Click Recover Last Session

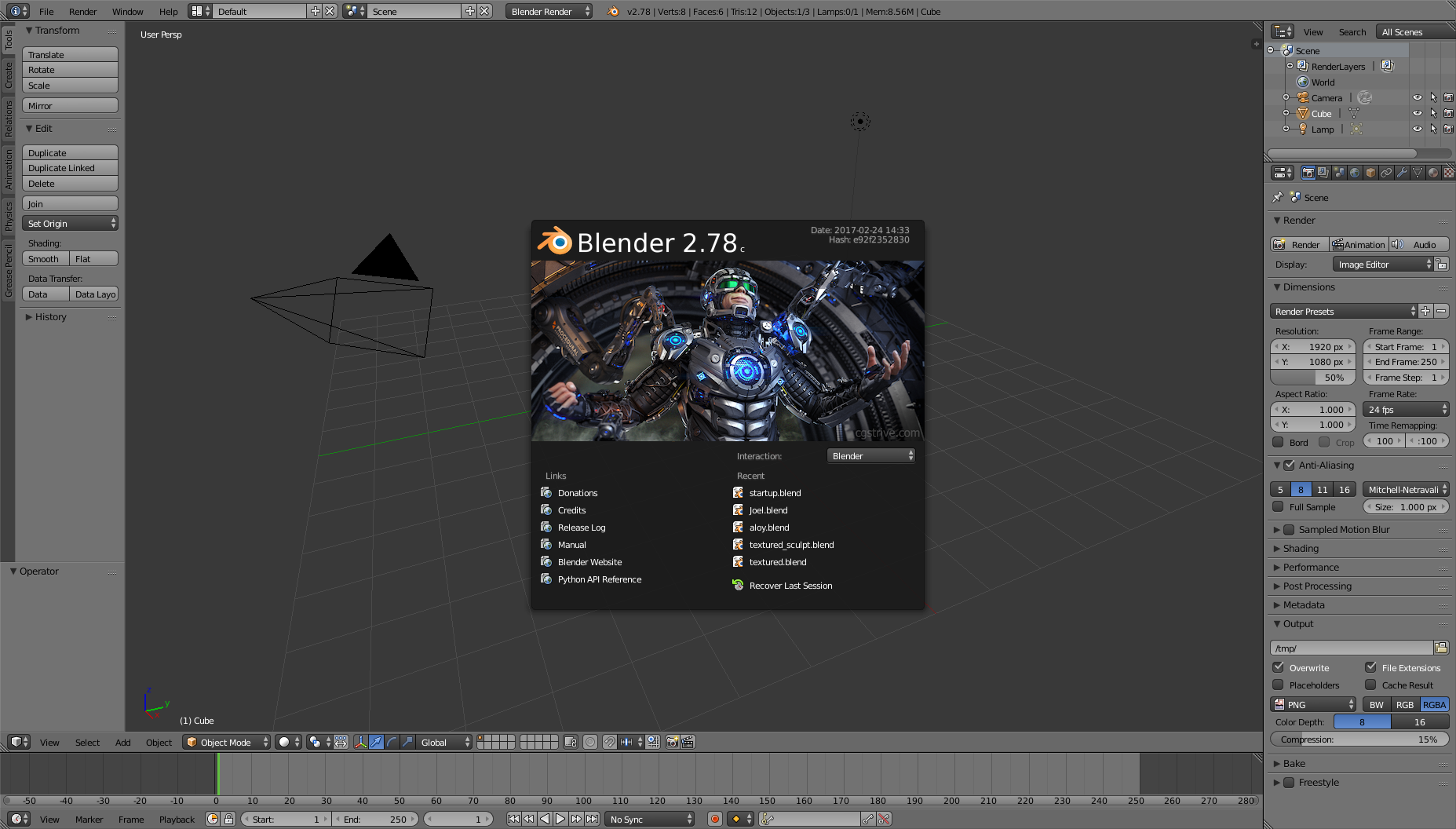(x=790, y=585)
